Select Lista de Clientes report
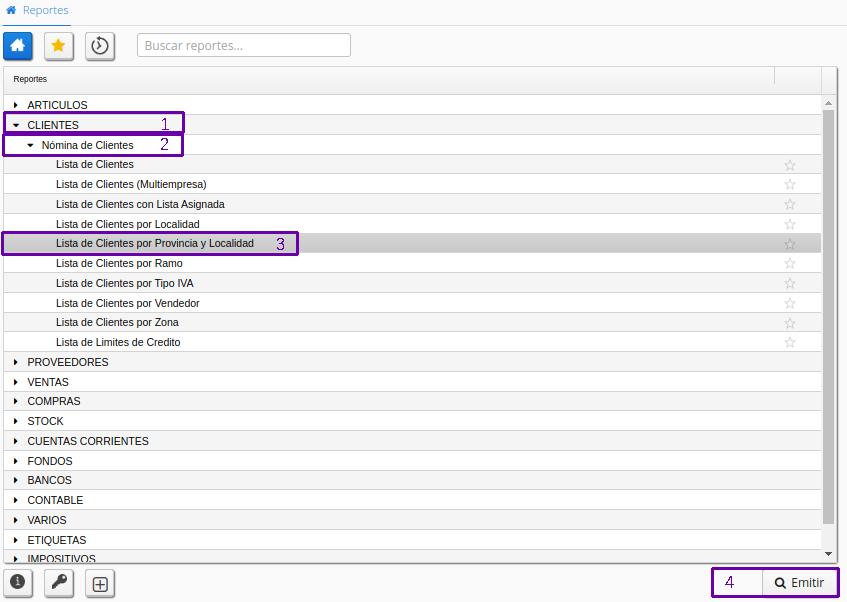The image size is (847, 602). (x=412, y=164)
